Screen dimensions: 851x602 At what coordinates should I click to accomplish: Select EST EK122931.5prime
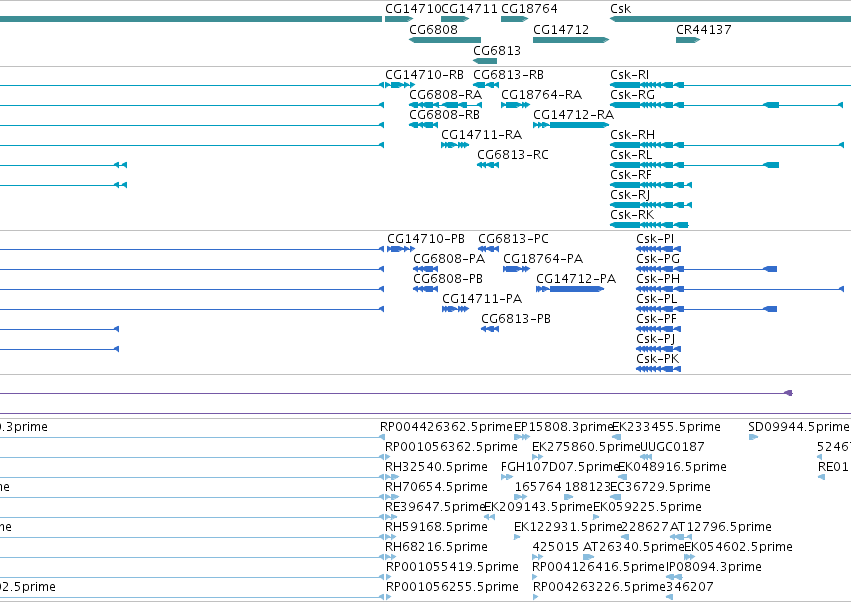click(568, 527)
